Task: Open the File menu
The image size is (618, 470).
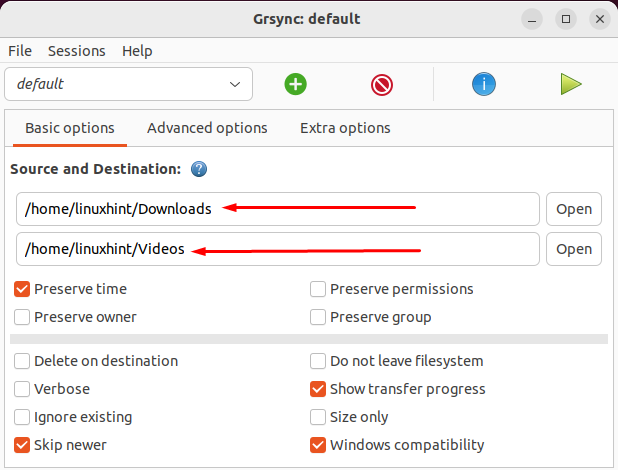Action: pos(20,51)
